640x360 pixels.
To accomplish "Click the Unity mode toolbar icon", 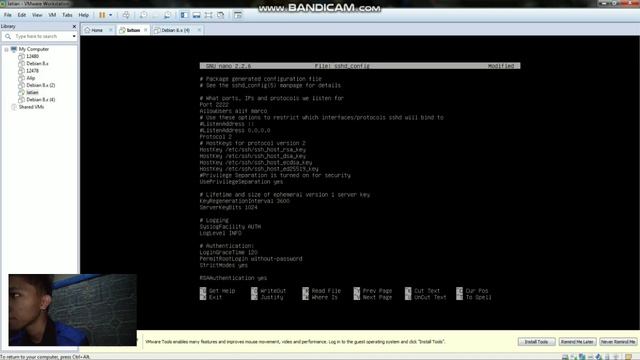I will 221,15.
